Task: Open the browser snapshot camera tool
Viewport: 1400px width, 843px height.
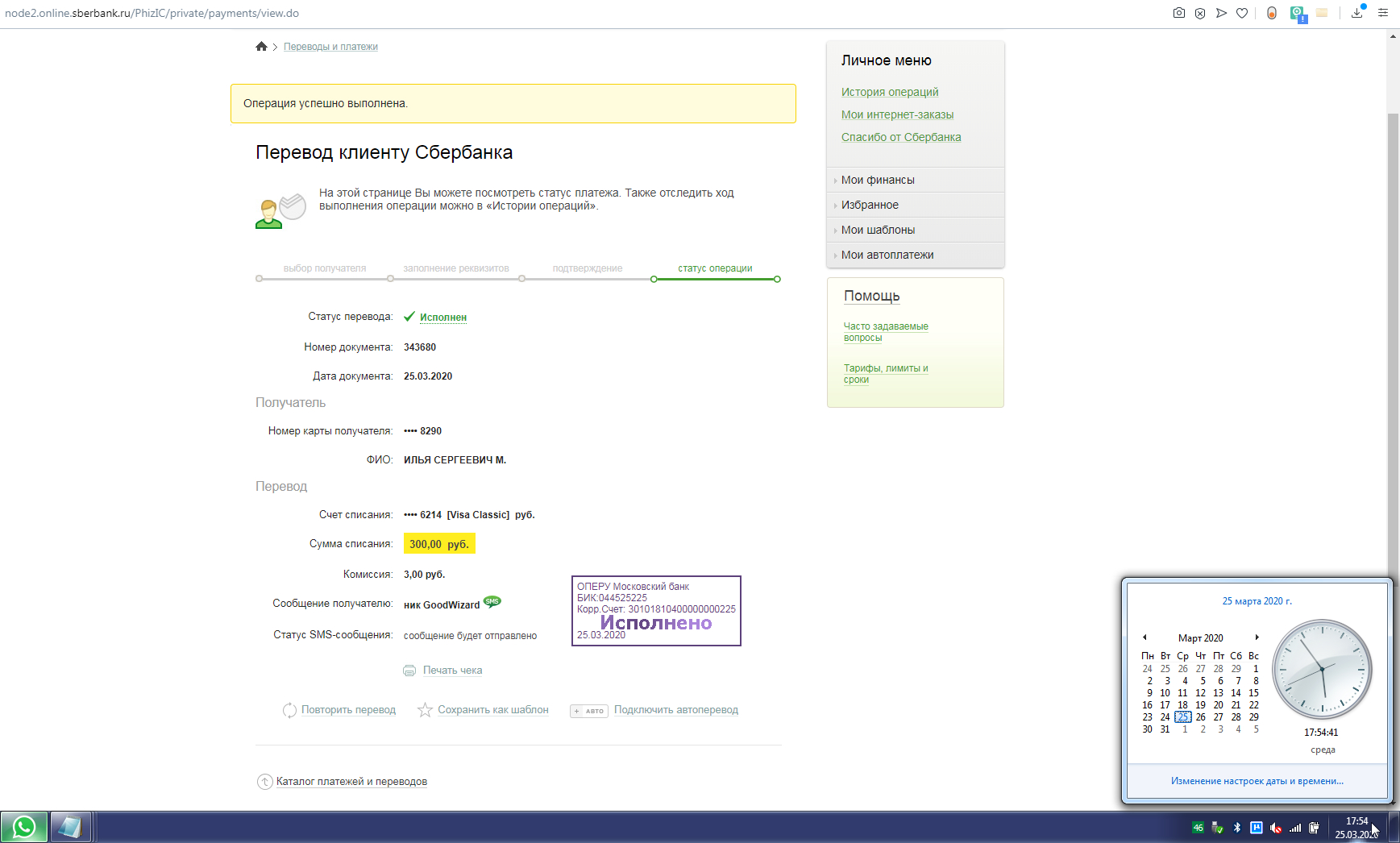Action: 1179,13
